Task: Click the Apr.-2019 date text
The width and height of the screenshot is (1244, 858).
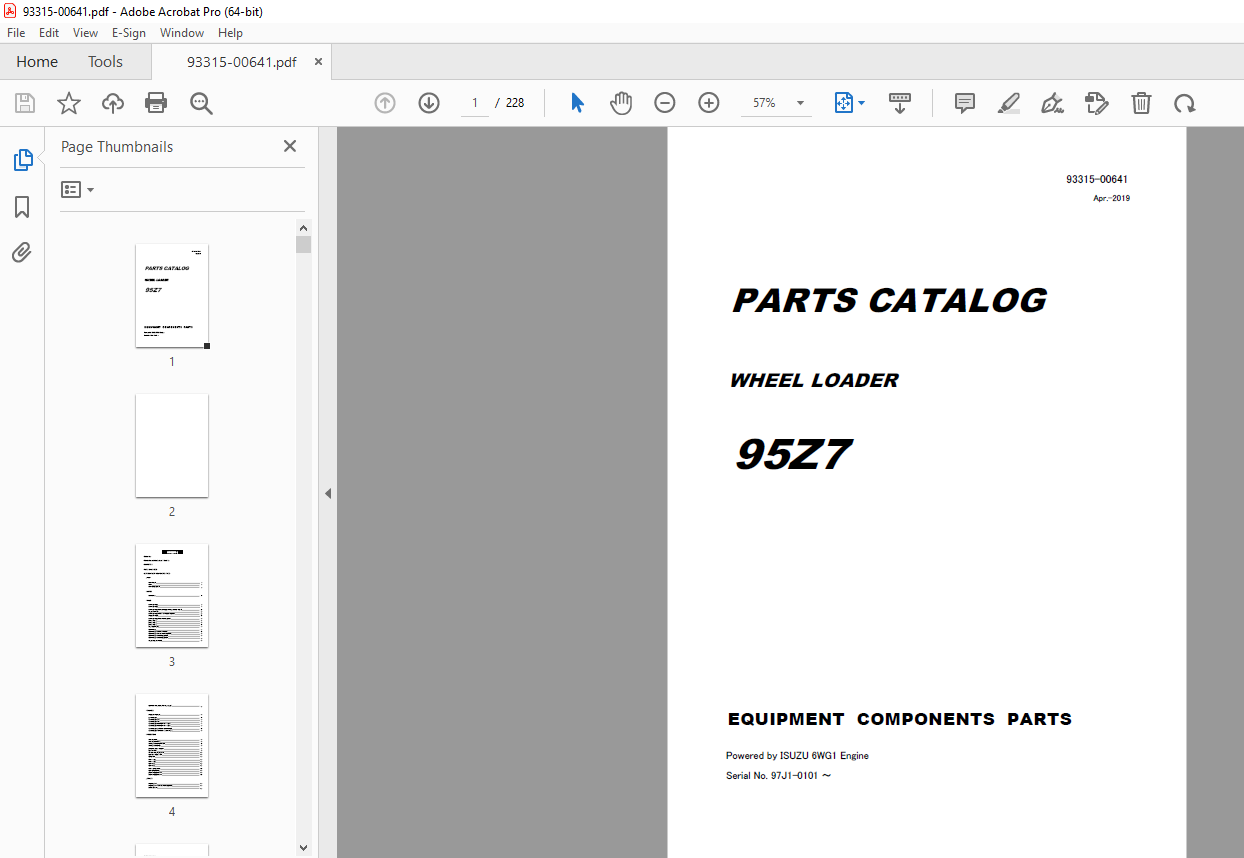Action: pos(1111,198)
